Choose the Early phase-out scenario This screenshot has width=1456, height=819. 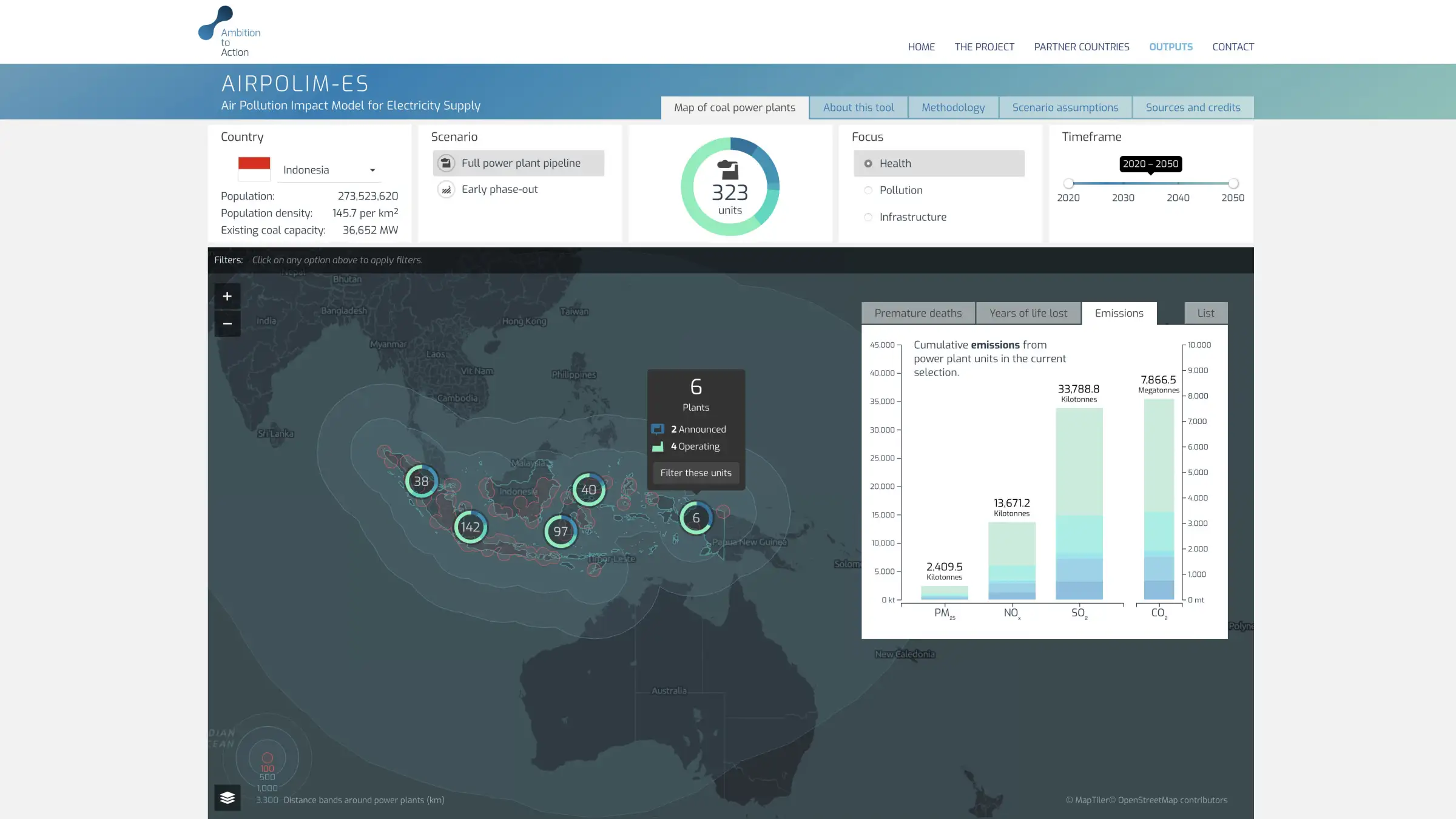499,189
